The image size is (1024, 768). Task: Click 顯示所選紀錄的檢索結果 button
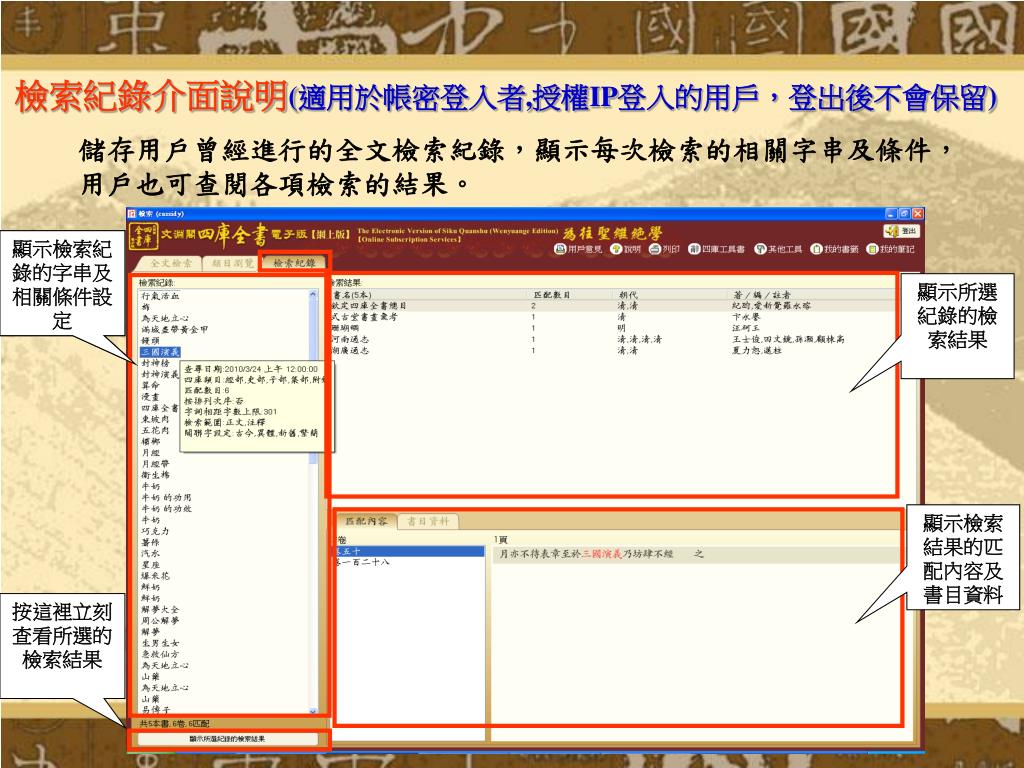[x=227, y=739]
